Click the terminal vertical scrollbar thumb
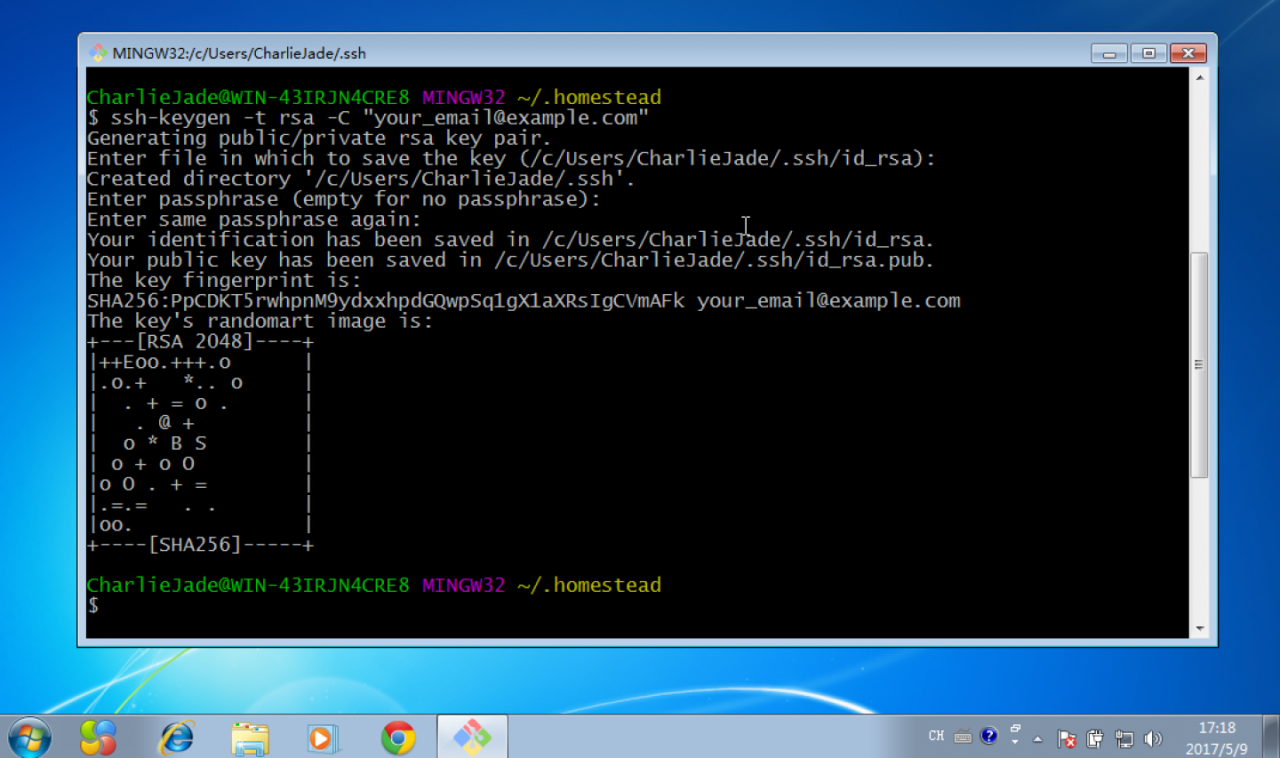 pos(1199,364)
